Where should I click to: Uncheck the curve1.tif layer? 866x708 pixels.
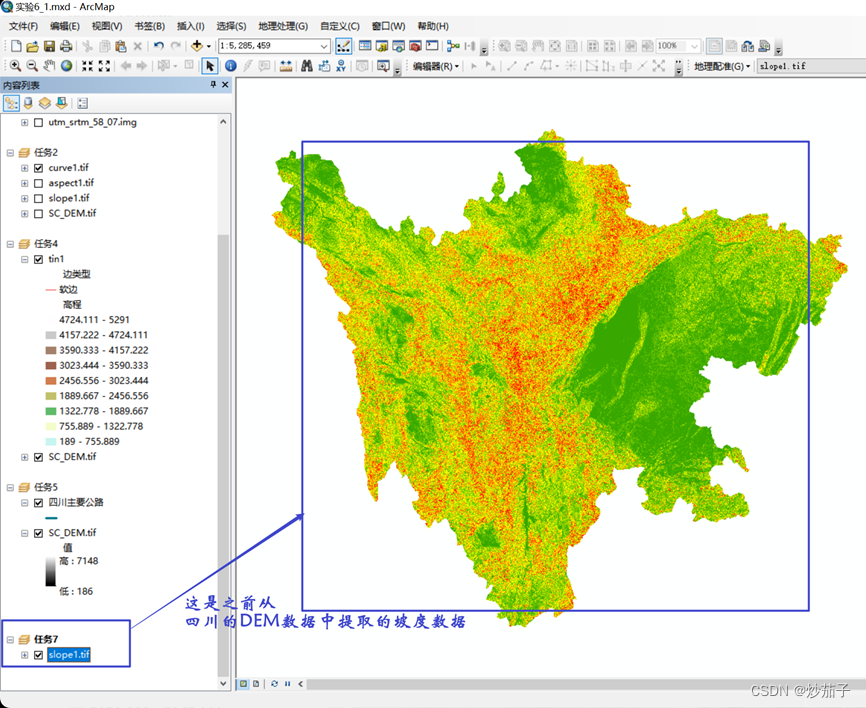coord(38,168)
